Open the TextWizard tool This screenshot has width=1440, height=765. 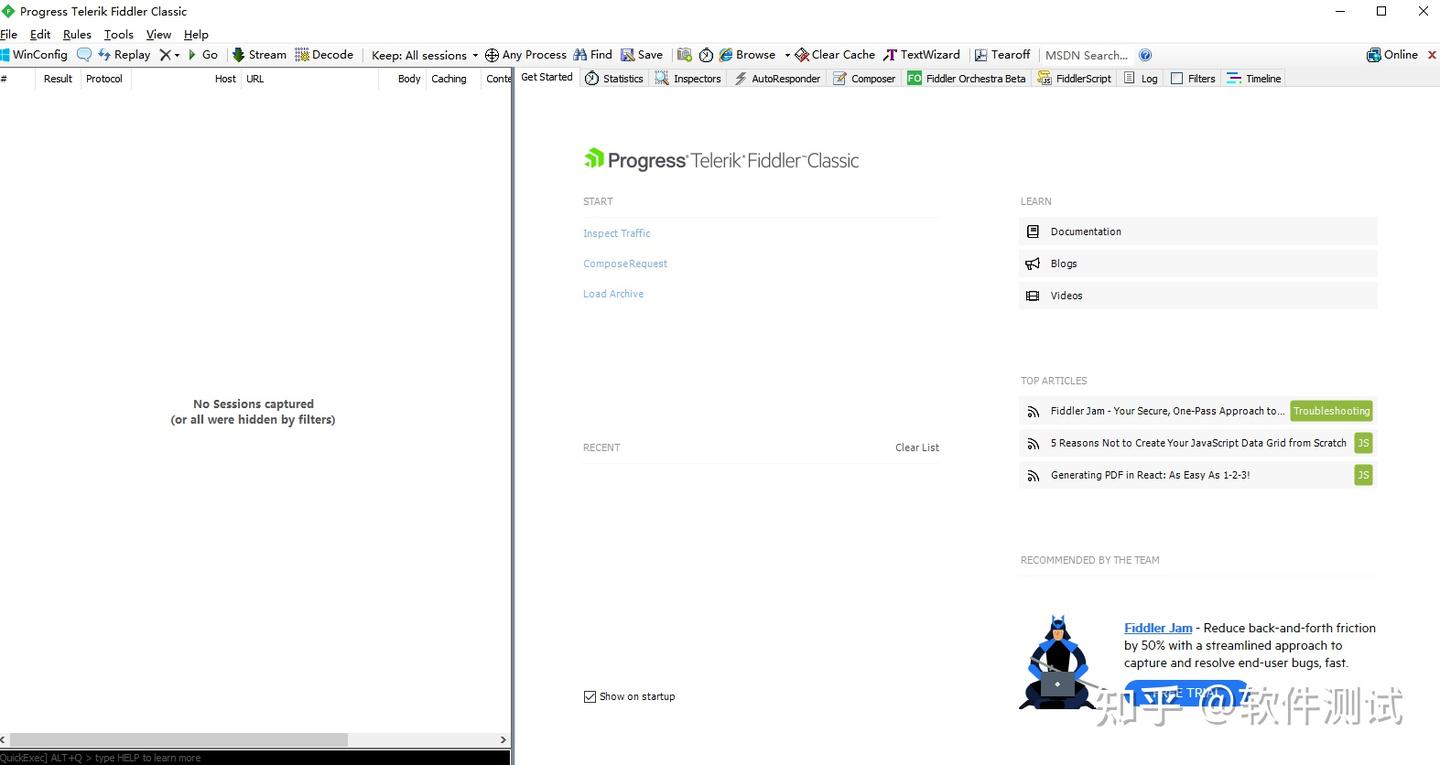(x=921, y=55)
